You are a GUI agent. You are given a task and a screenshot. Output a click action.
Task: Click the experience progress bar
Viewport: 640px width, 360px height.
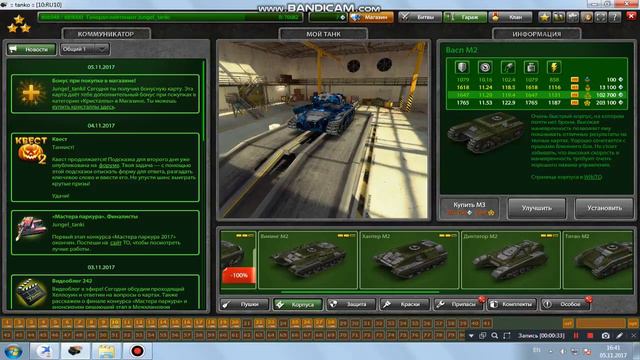click(170, 17)
